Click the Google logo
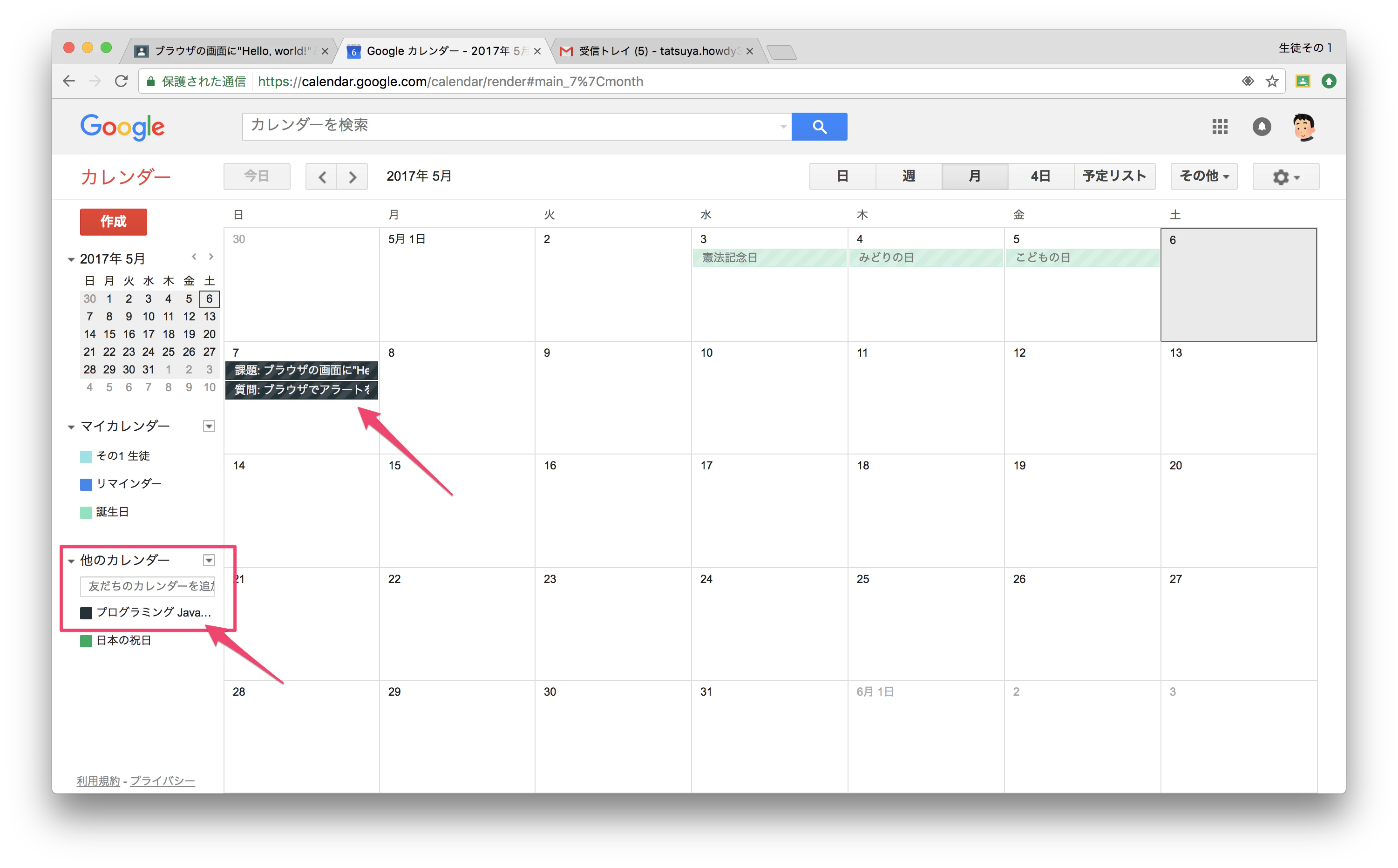1398x868 pixels. tap(122, 126)
